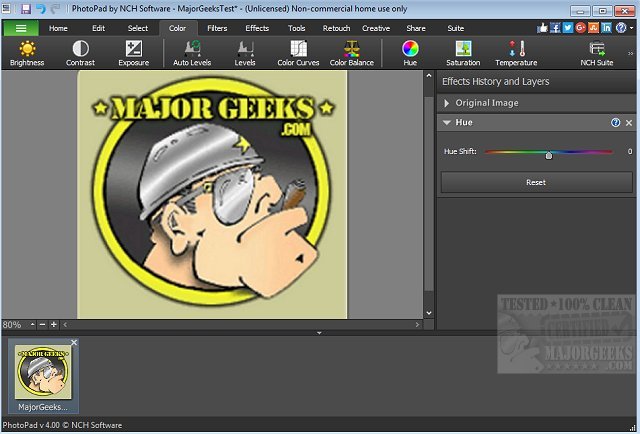Open the Color Balance tool
Viewport: 640px width, 434px height.
click(x=352, y=53)
